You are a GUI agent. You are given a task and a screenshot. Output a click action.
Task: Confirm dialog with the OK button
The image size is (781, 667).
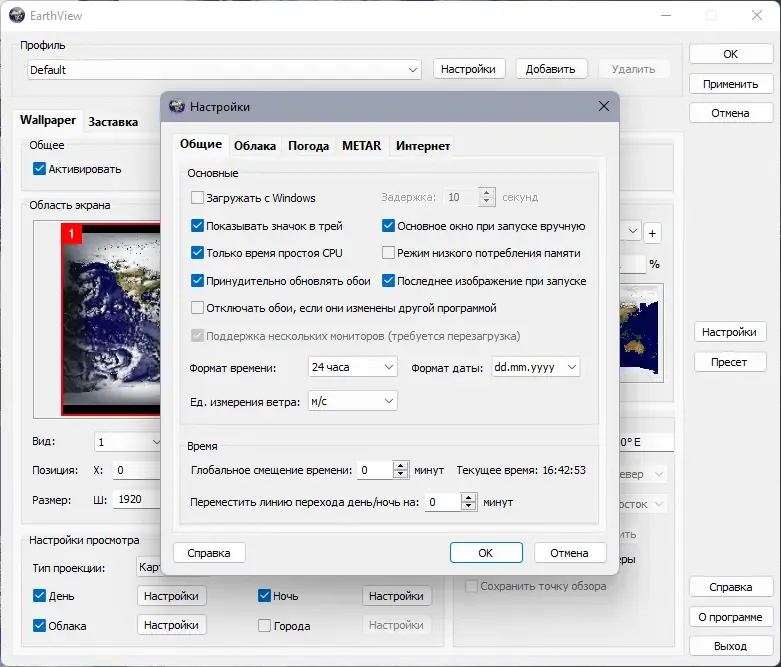[x=486, y=552]
